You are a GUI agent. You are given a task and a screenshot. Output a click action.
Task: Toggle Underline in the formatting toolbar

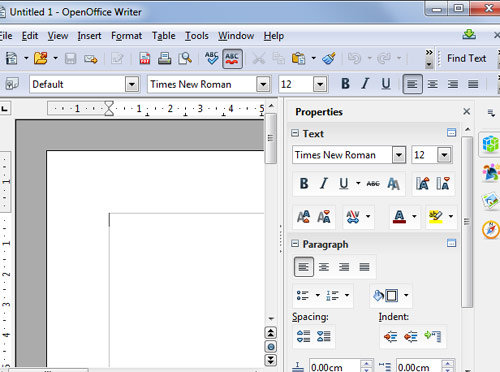[x=386, y=84]
